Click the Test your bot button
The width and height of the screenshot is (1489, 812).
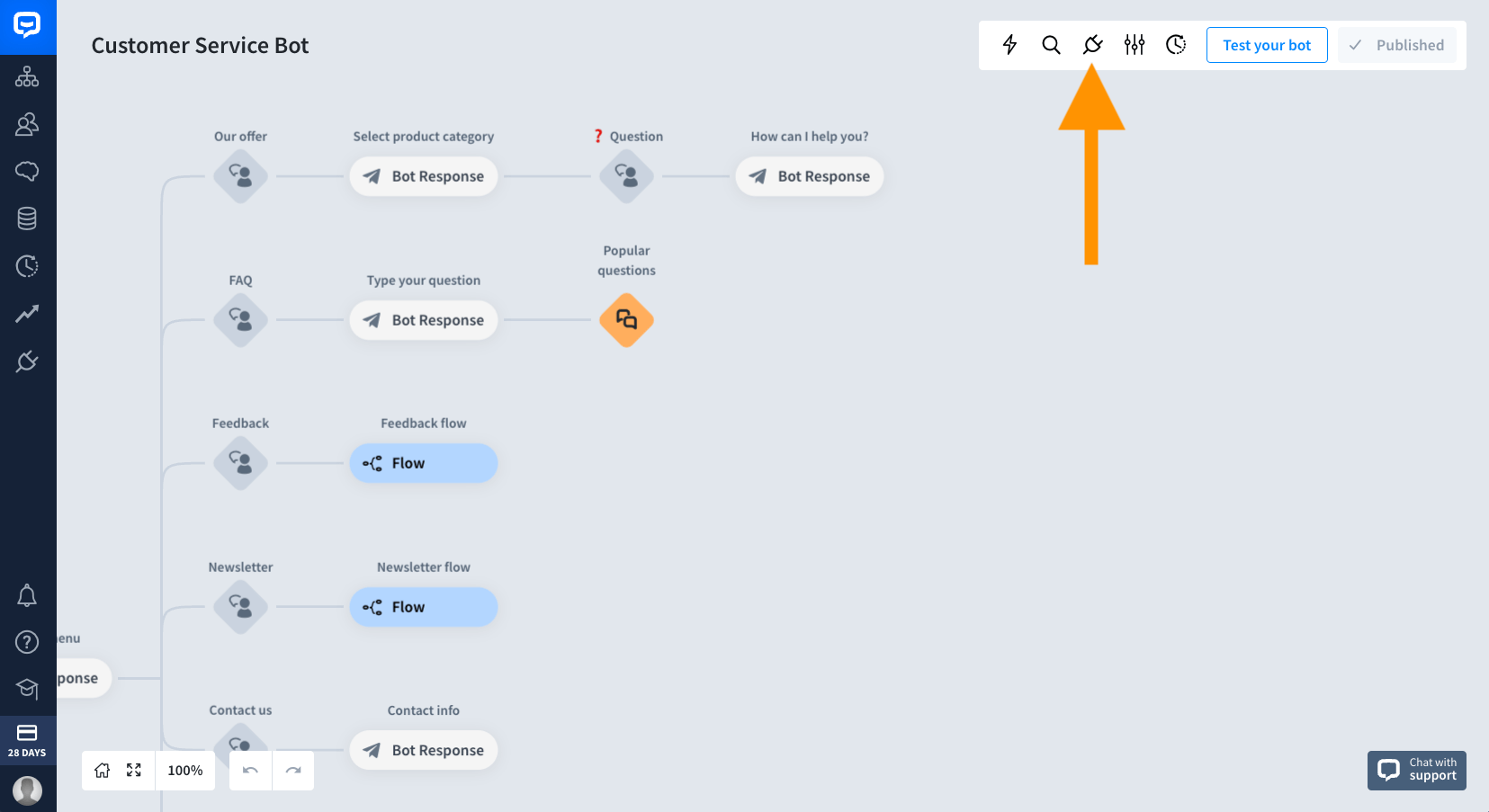click(1267, 45)
